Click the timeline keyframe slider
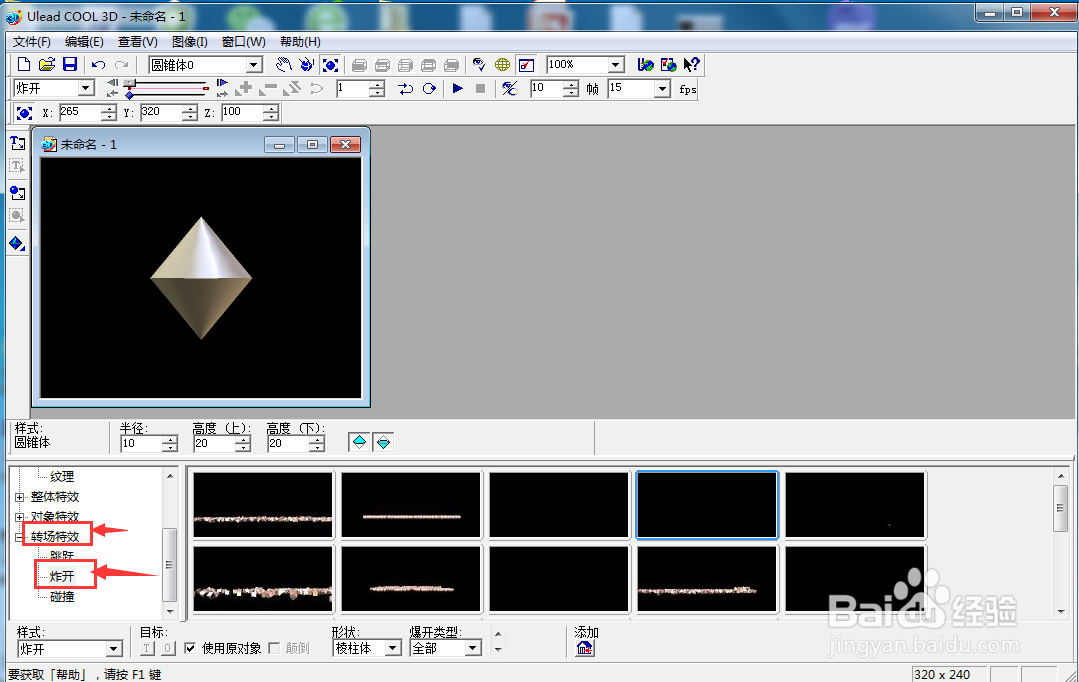1079x682 pixels. coord(166,88)
